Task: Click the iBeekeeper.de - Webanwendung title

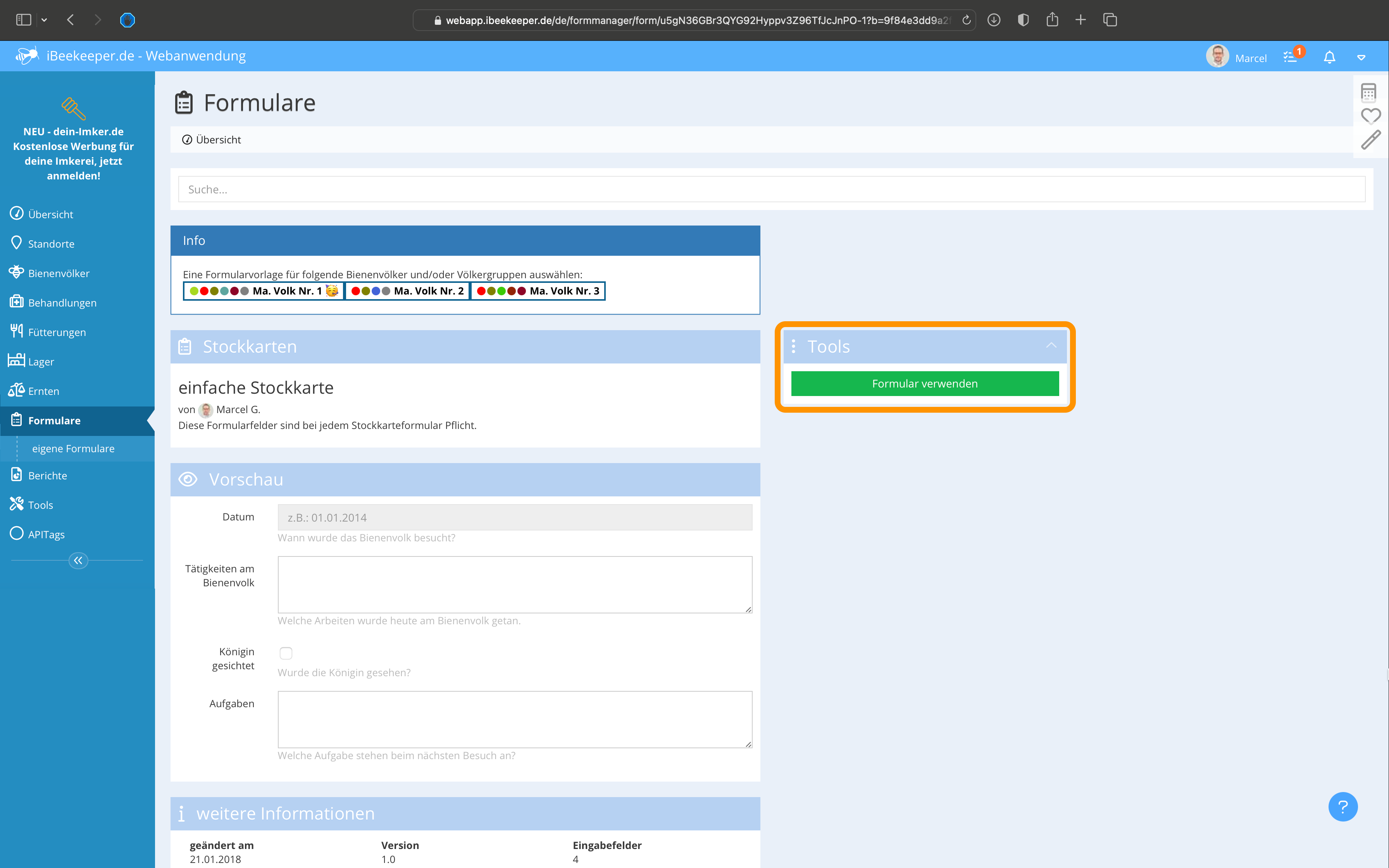Action: pos(146,56)
